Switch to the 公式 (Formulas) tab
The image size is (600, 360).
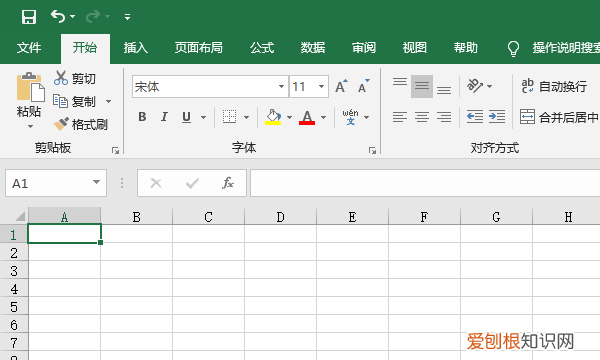point(262,48)
